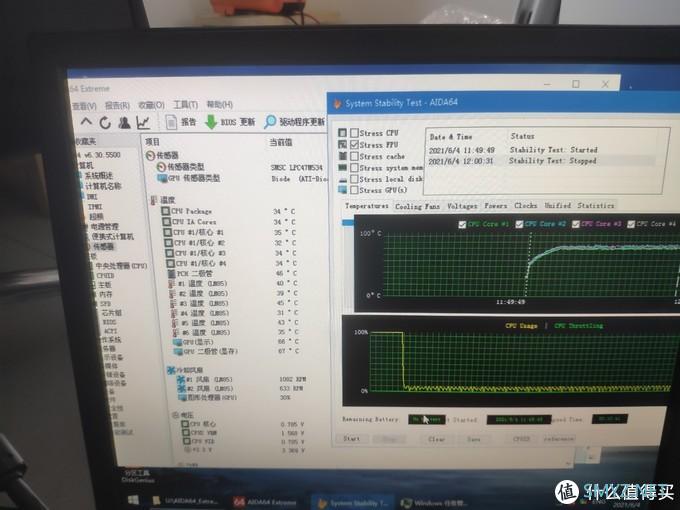Click the green BIOS 更新 arrow icon
This screenshot has height=510, width=680.
point(211,122)
